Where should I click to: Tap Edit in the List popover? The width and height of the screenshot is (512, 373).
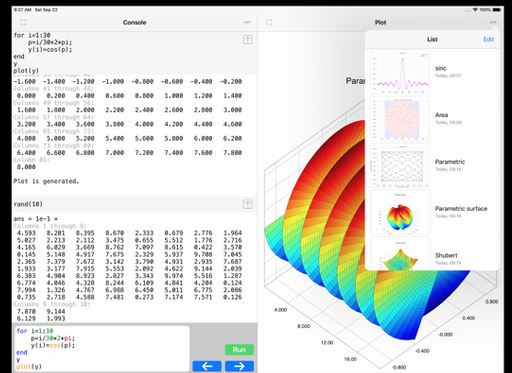tap(489, 39)
